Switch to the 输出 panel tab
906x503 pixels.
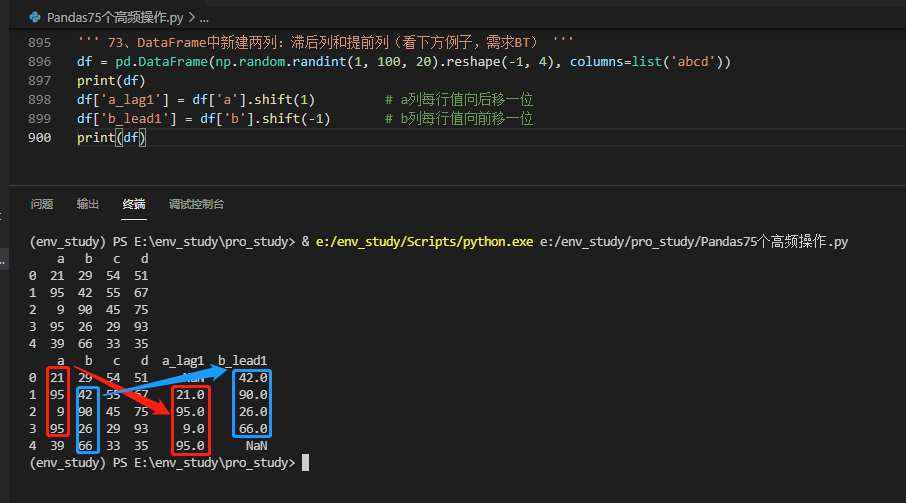[88, 204]
